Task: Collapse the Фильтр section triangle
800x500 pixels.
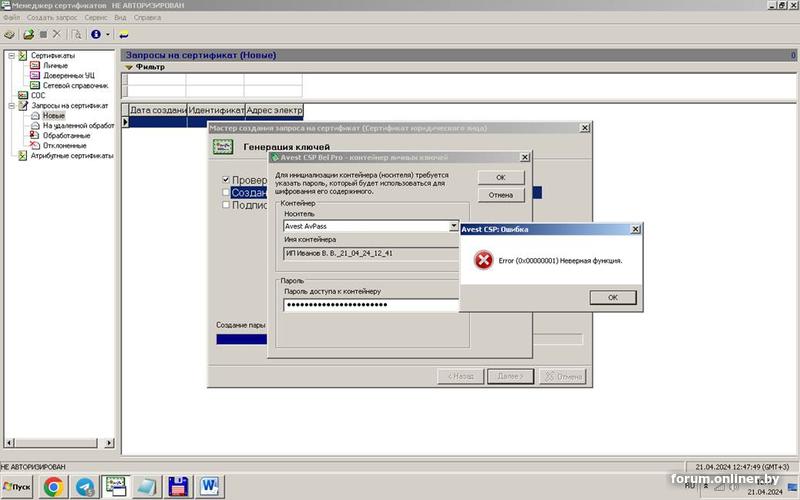Action: coord(129,67)
